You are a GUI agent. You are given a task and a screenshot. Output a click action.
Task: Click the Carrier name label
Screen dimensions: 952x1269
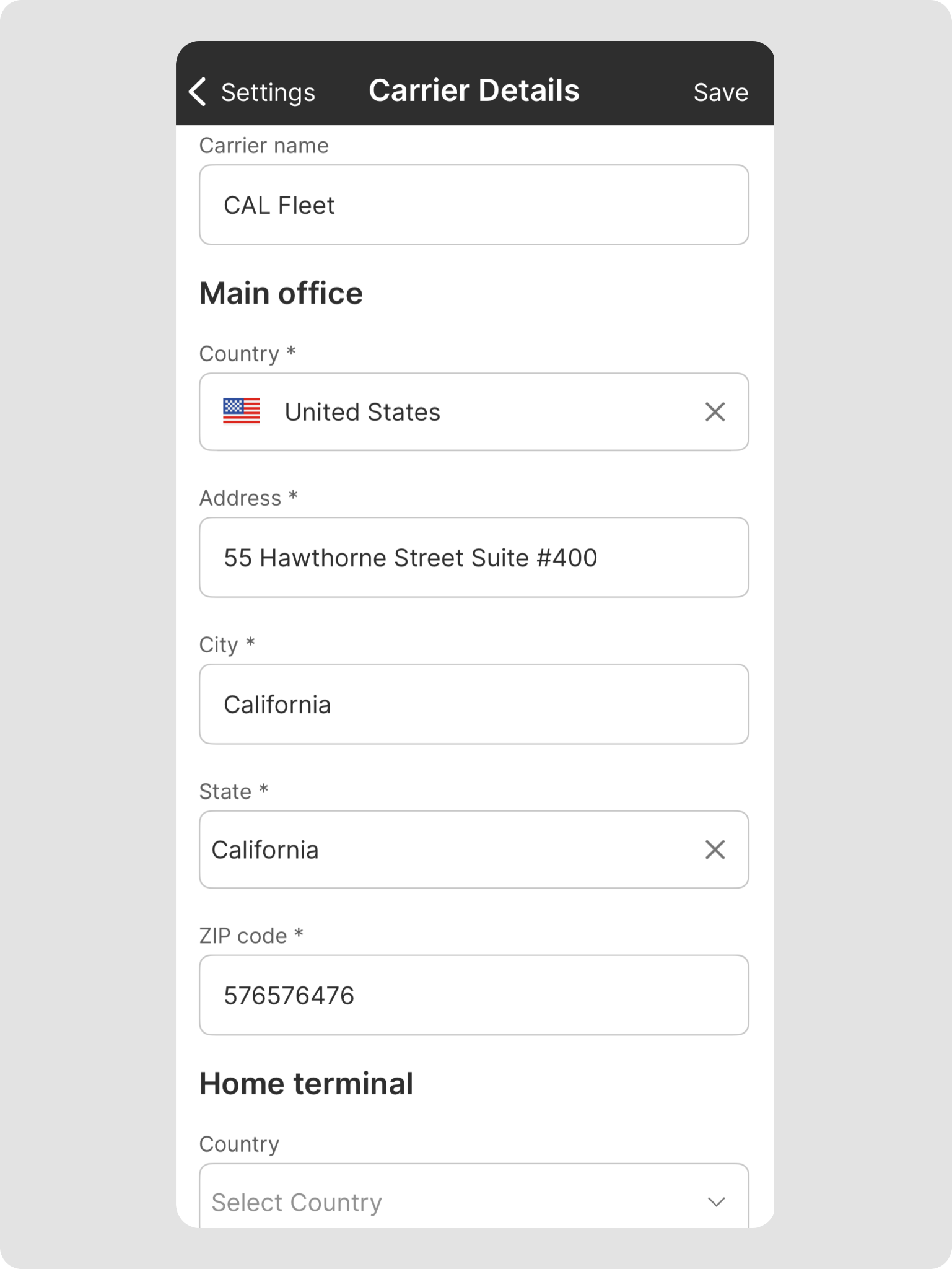tap(264, 146)
